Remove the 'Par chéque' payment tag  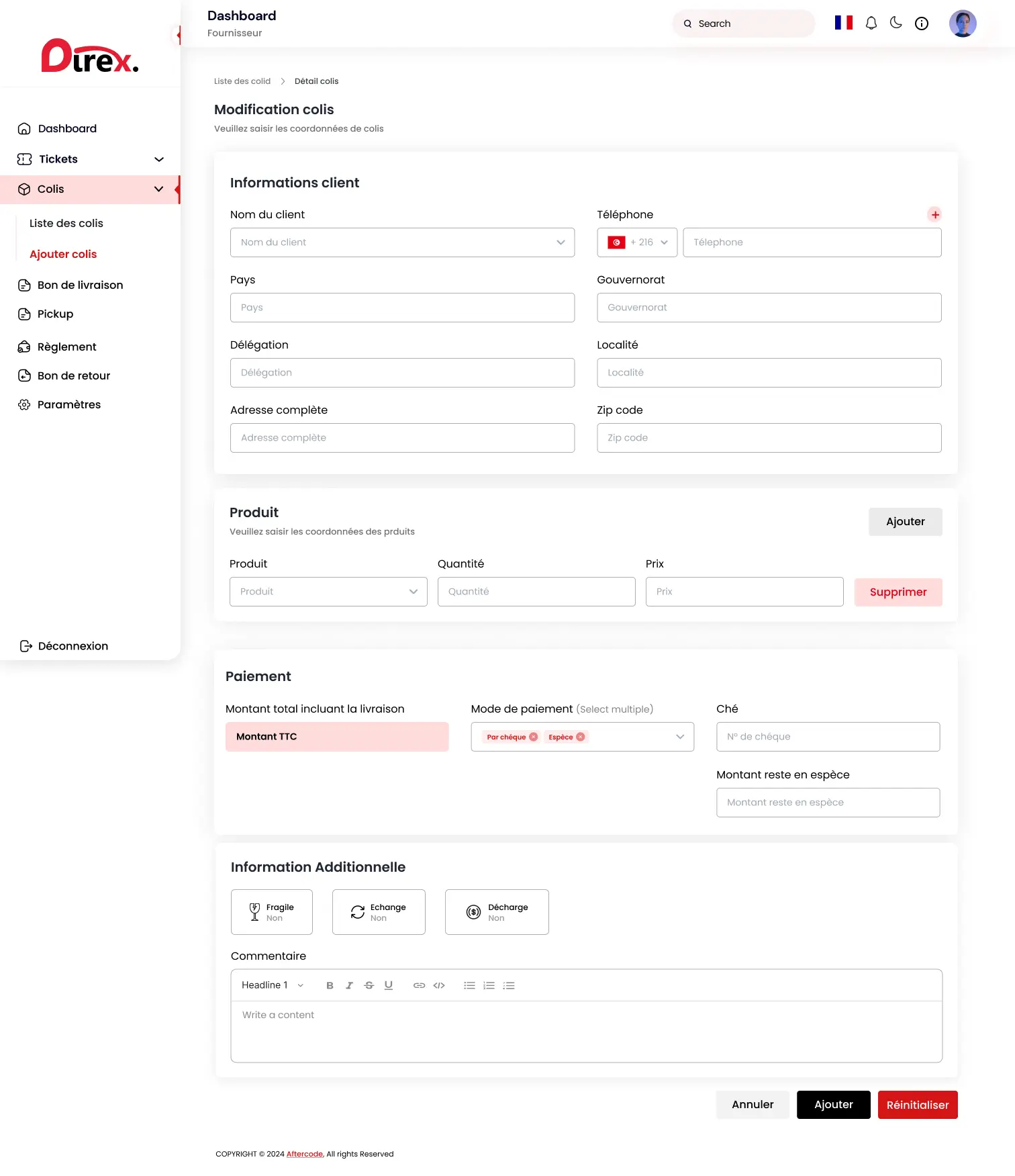(x=534, y=737)
